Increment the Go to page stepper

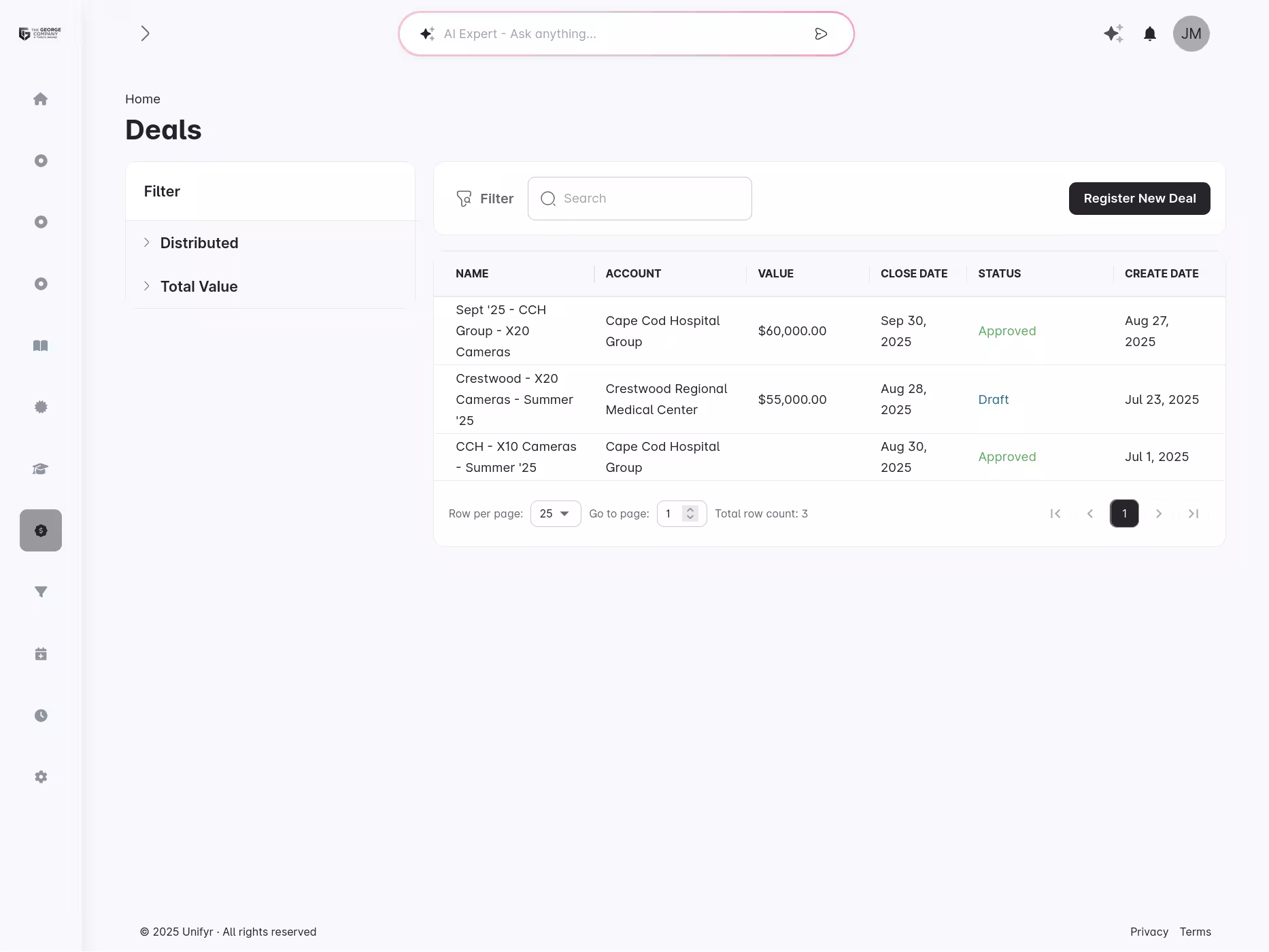(691, 510)
